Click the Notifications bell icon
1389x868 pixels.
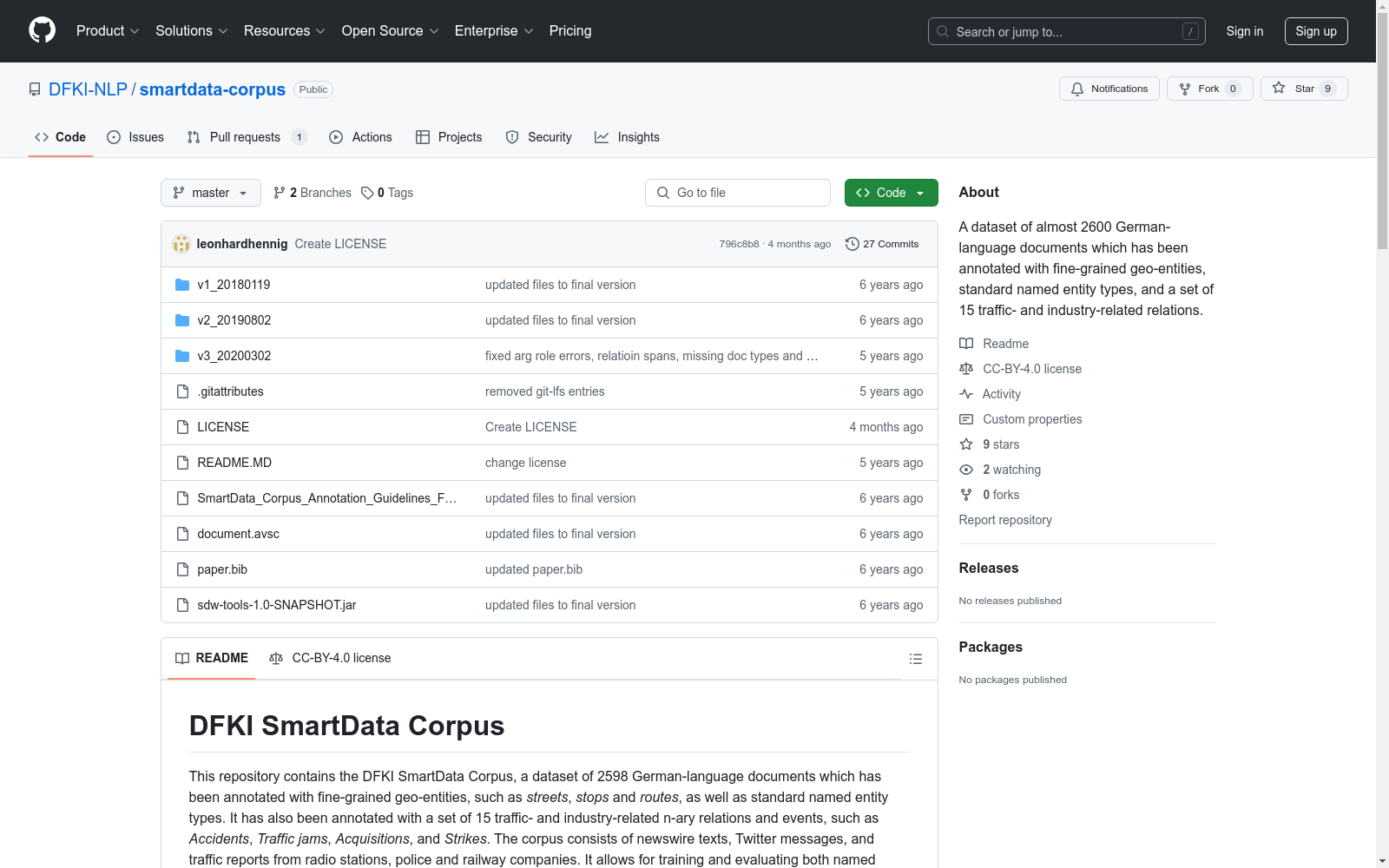click(x=1077, y=89)
